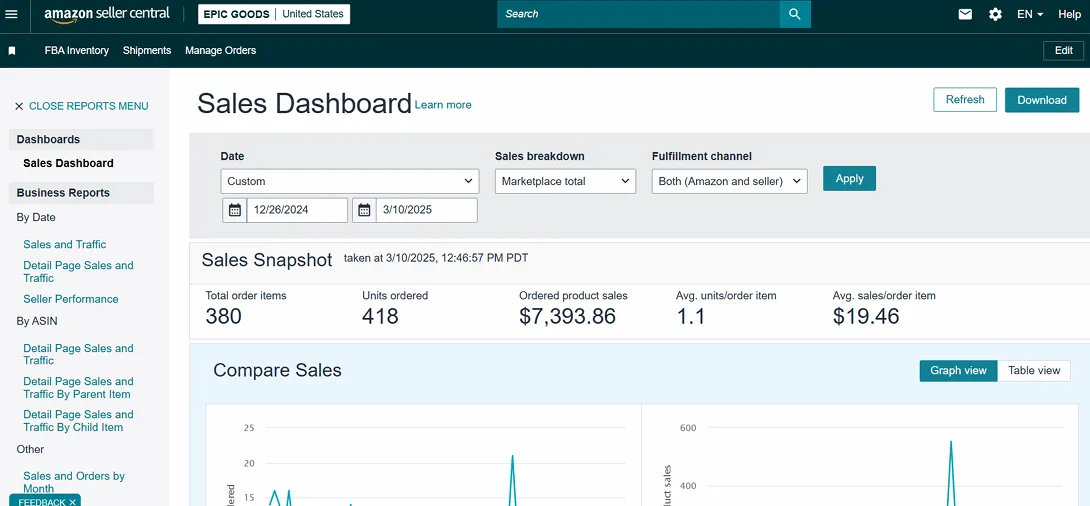Click the Download button
1090x506 pixels.
coord(1042,100)
